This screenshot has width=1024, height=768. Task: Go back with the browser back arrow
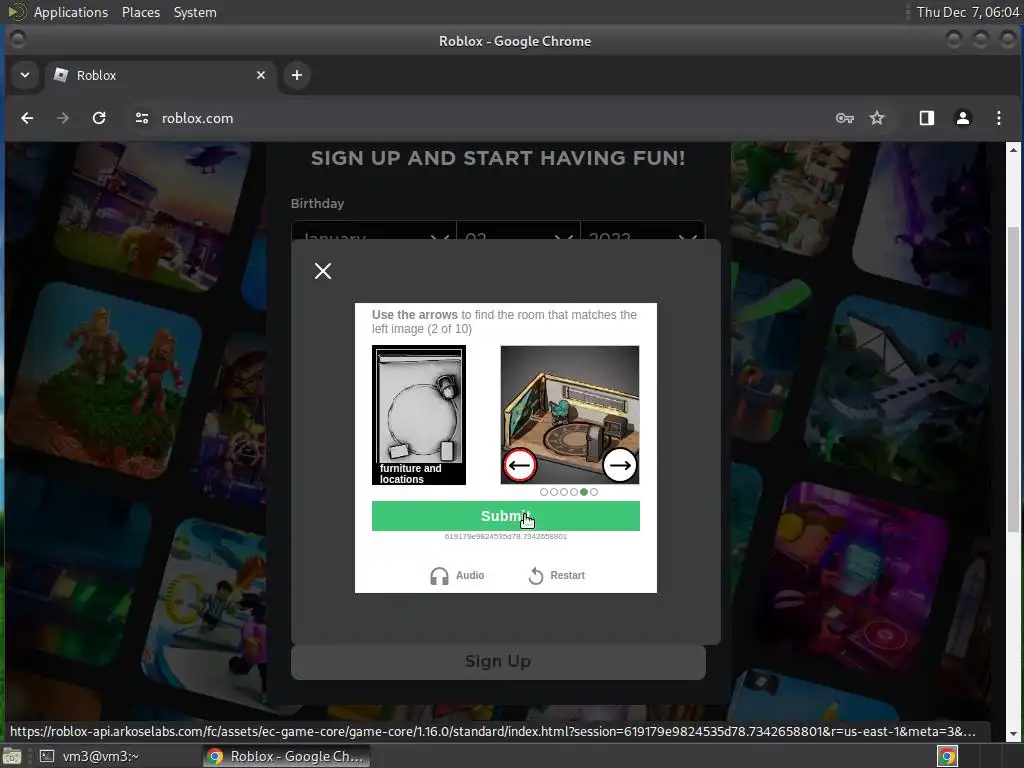pos(27,118)
